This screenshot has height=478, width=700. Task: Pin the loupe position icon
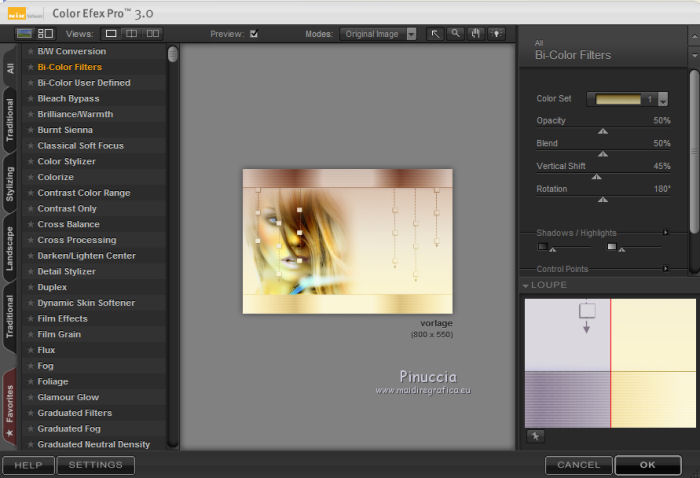pyautogui.click(x=535, y=436)
